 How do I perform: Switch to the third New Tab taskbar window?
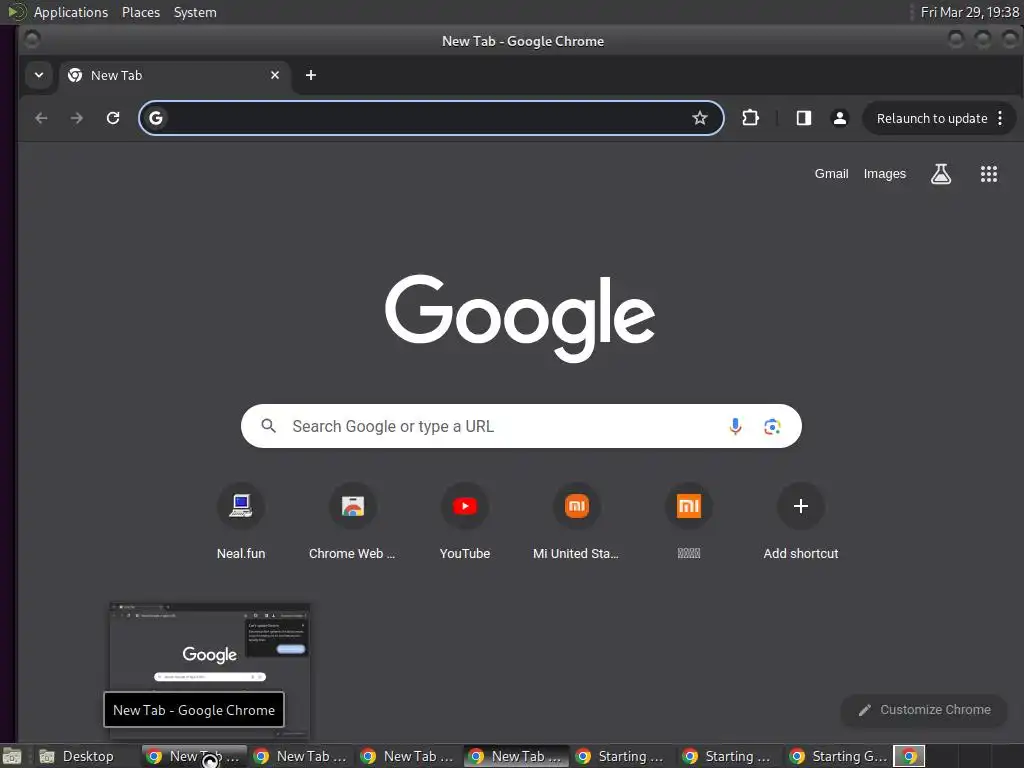[x=409, y=756]
